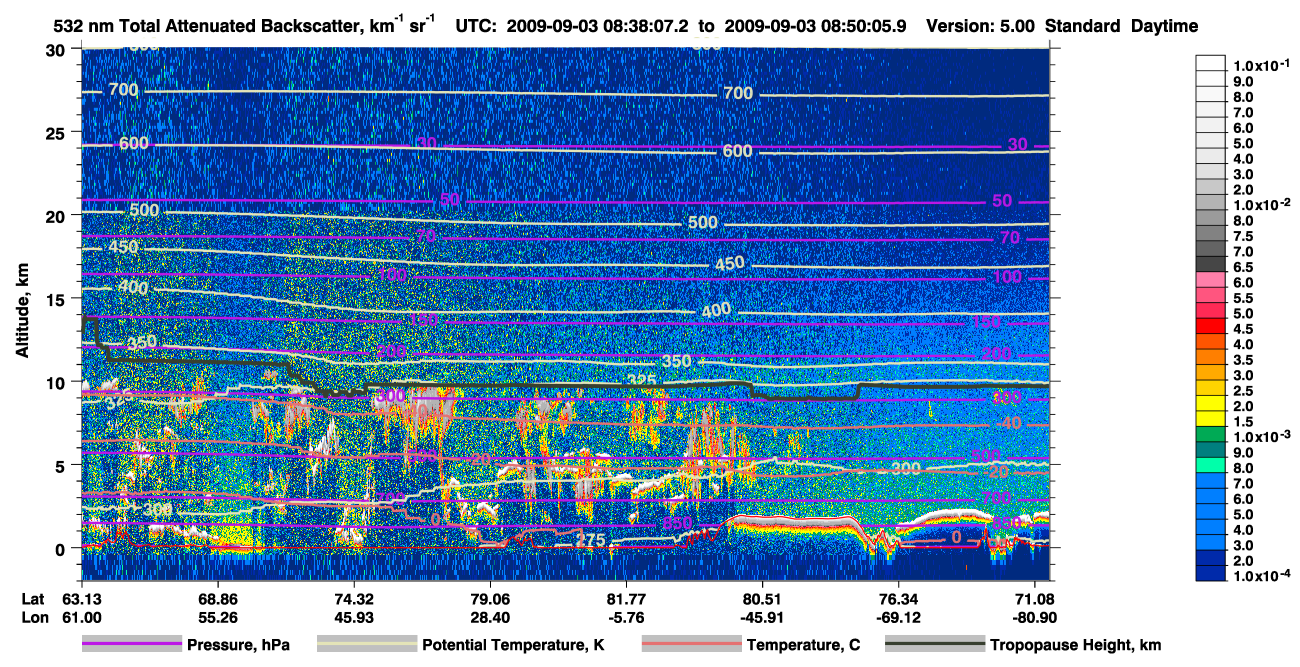Click the 'Potential Temperature, K' legend label
This screenshot has width=1300, height=667.
(x=513, y=645)
